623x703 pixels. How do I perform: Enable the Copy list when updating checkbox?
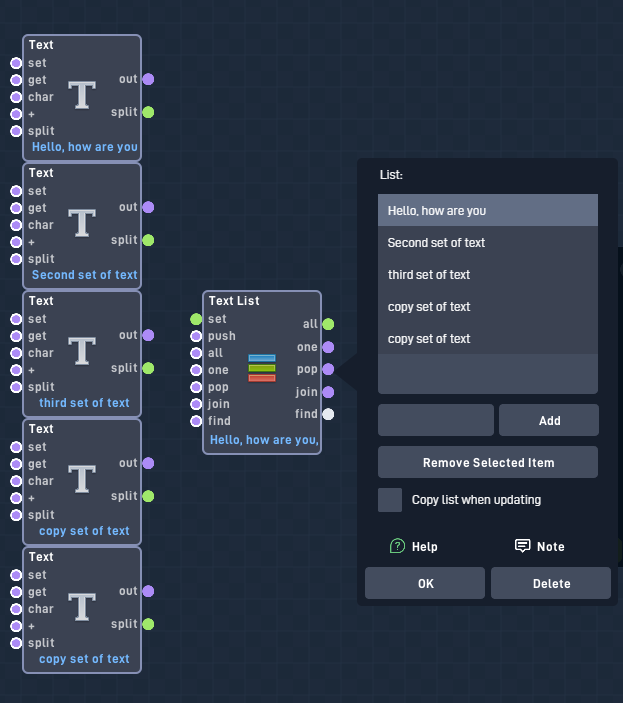click(390, 500)
